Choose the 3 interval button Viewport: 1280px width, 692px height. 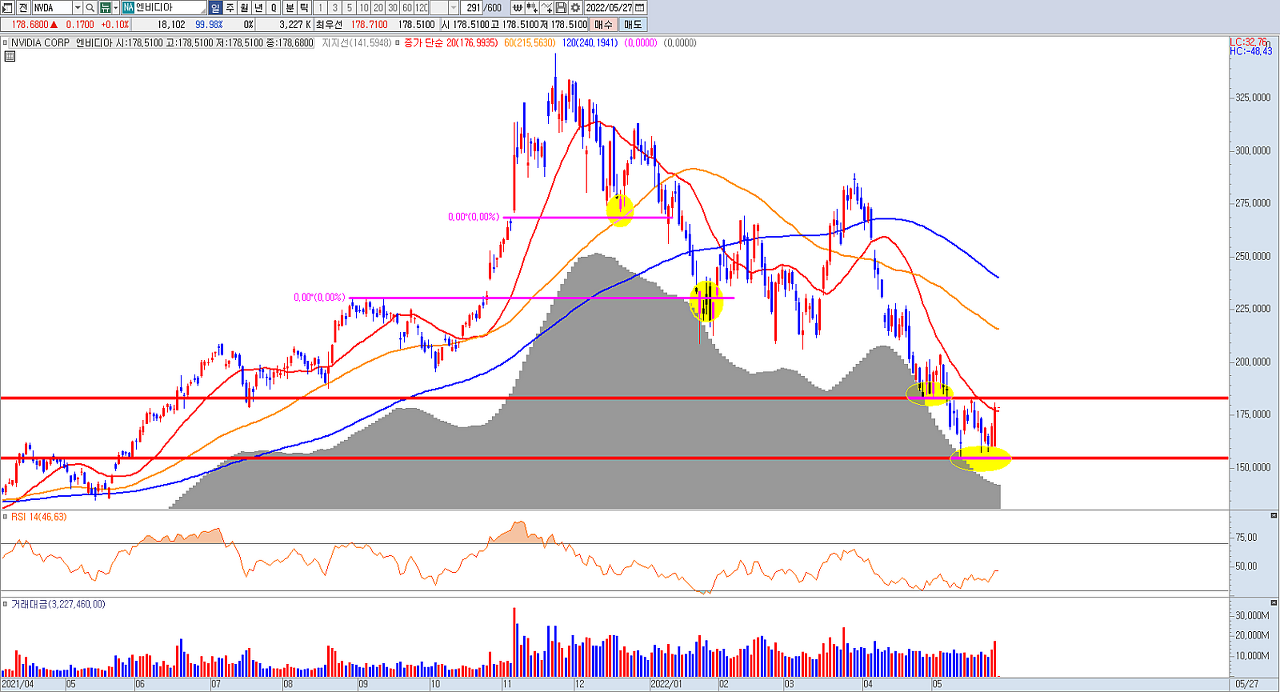click(x=335, y=7)
